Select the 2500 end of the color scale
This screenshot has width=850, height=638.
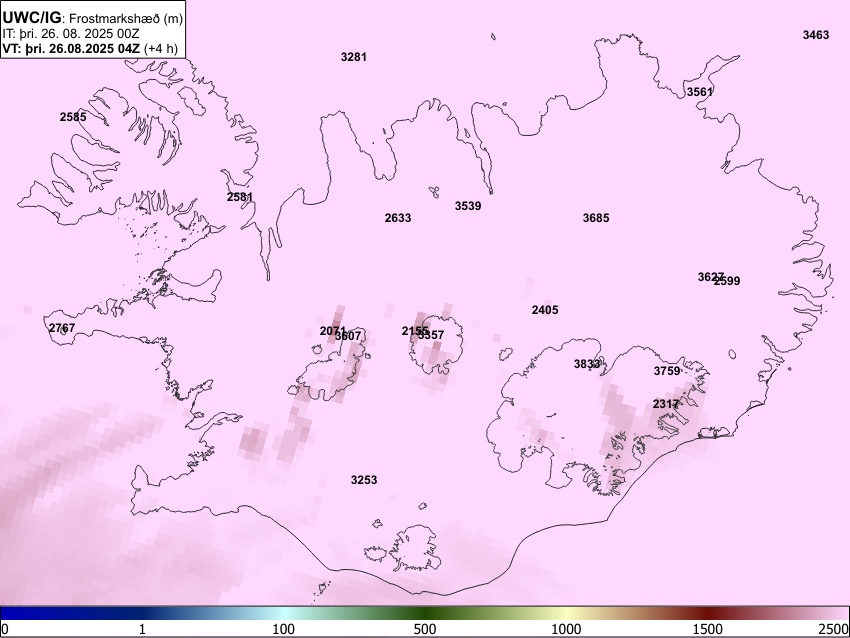point(835,629)
